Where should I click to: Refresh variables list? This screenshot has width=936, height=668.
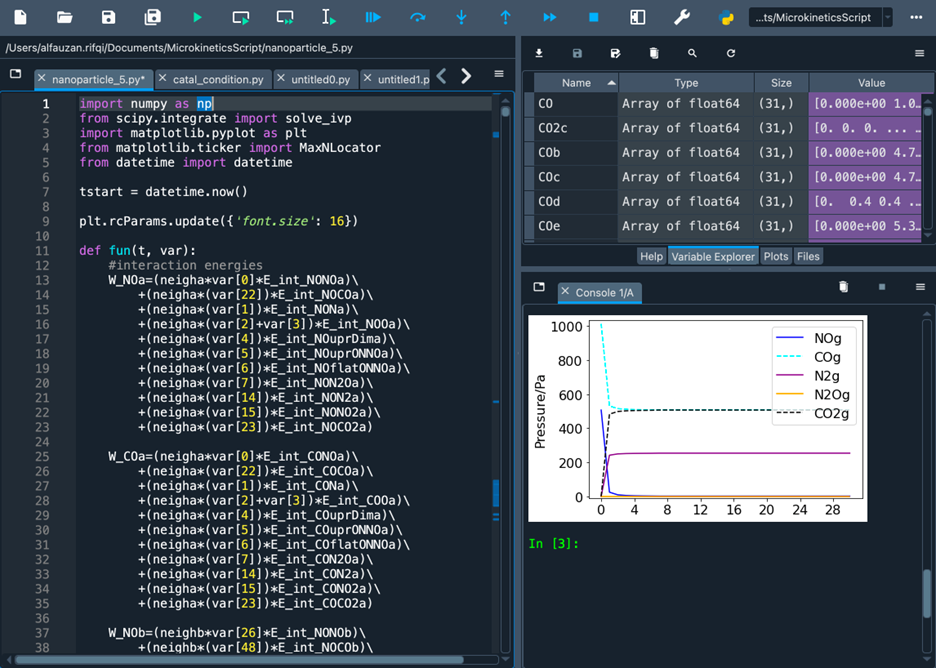click(x=731, y=53)
